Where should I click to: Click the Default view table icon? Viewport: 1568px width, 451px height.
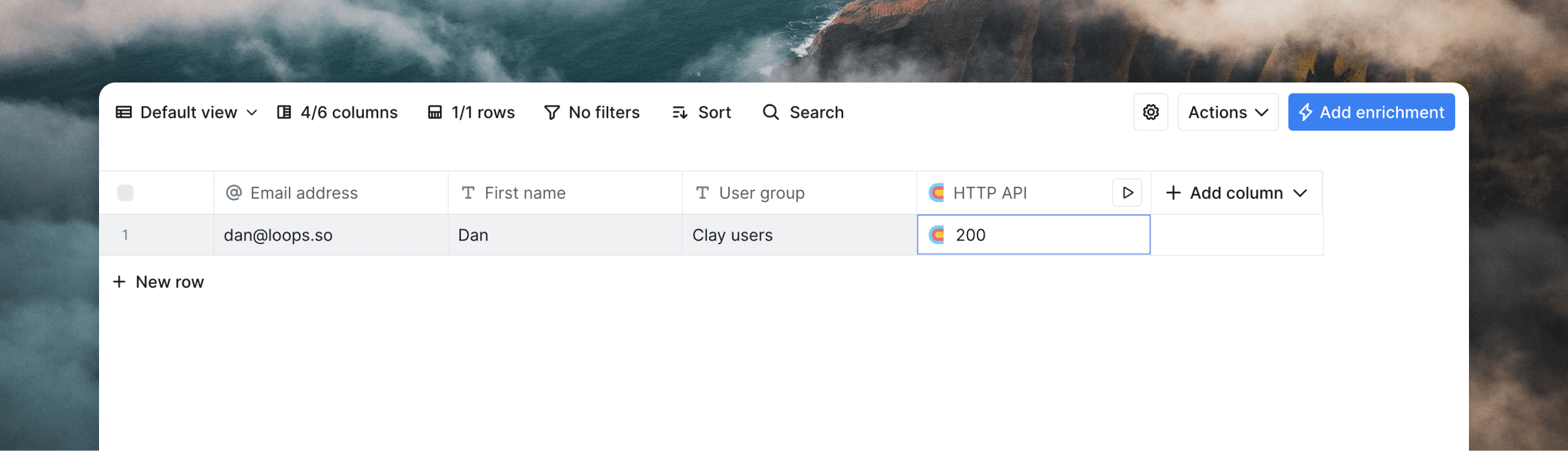click(124, 112)
